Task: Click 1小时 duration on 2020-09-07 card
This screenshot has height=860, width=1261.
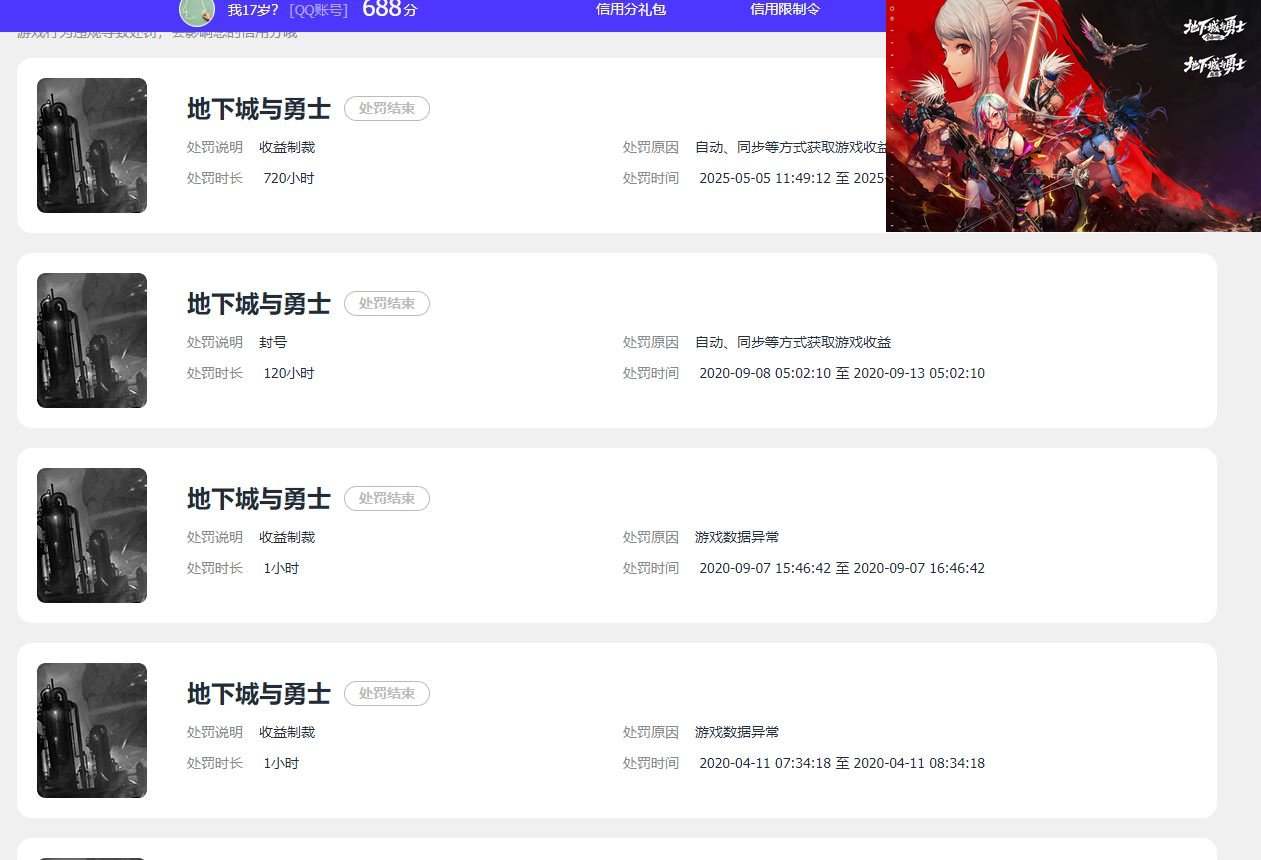Action: [281, 568]
